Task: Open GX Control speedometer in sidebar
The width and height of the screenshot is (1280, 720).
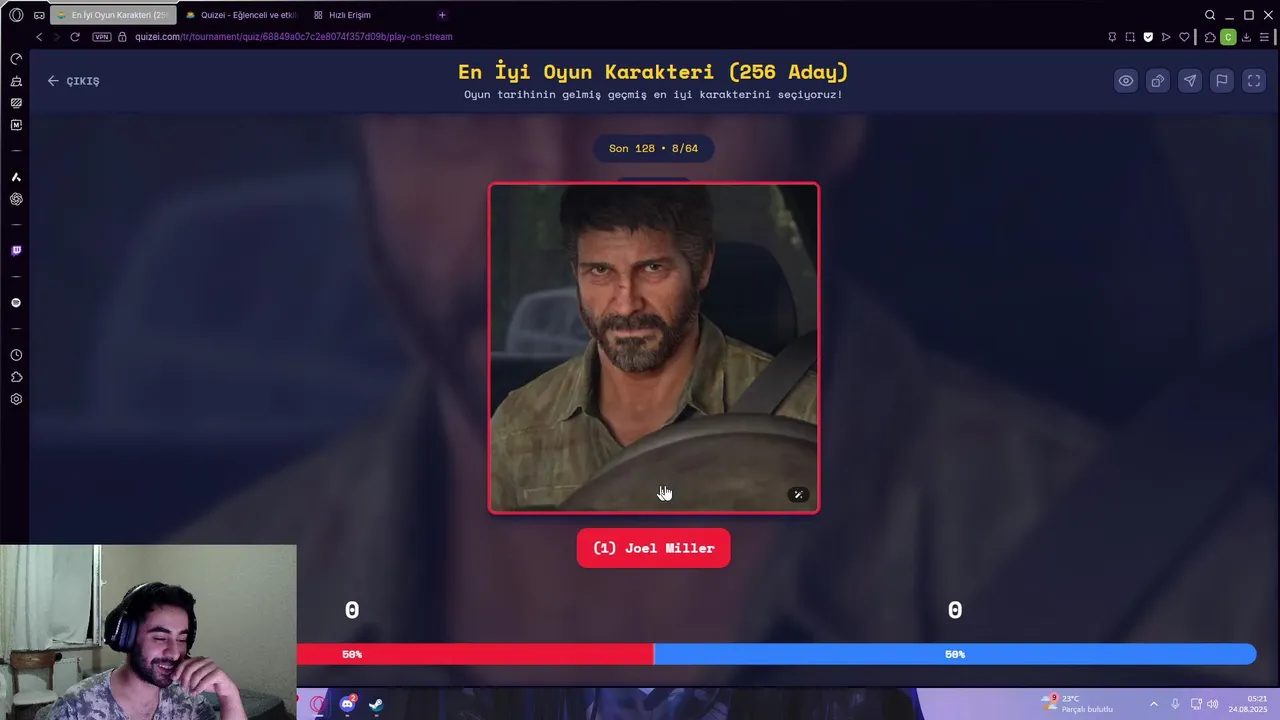Action: point(16,59)
